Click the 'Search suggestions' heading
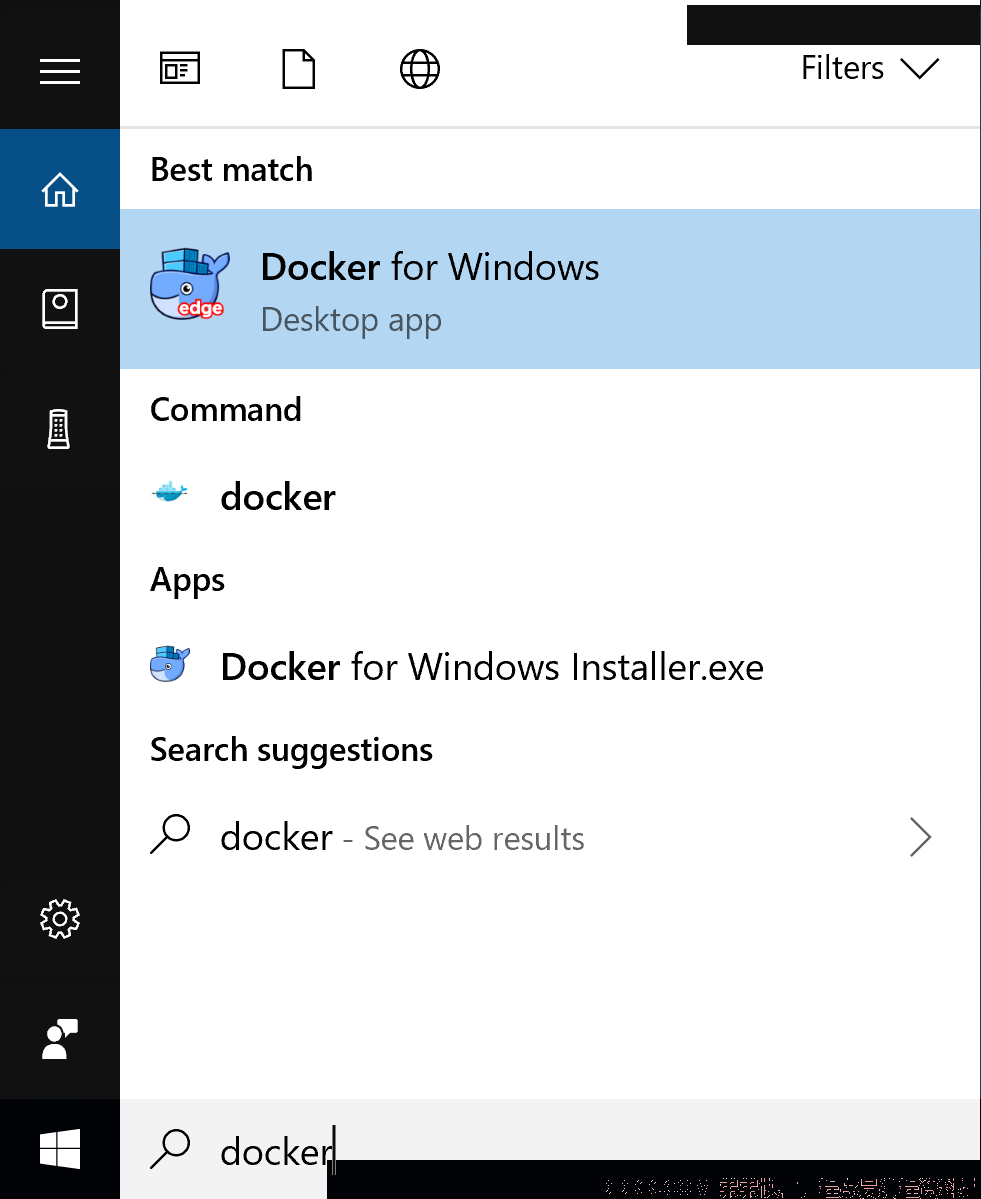Image resolution: width=981 pixels, height=1199 pixels. click(x=291, y=750)
